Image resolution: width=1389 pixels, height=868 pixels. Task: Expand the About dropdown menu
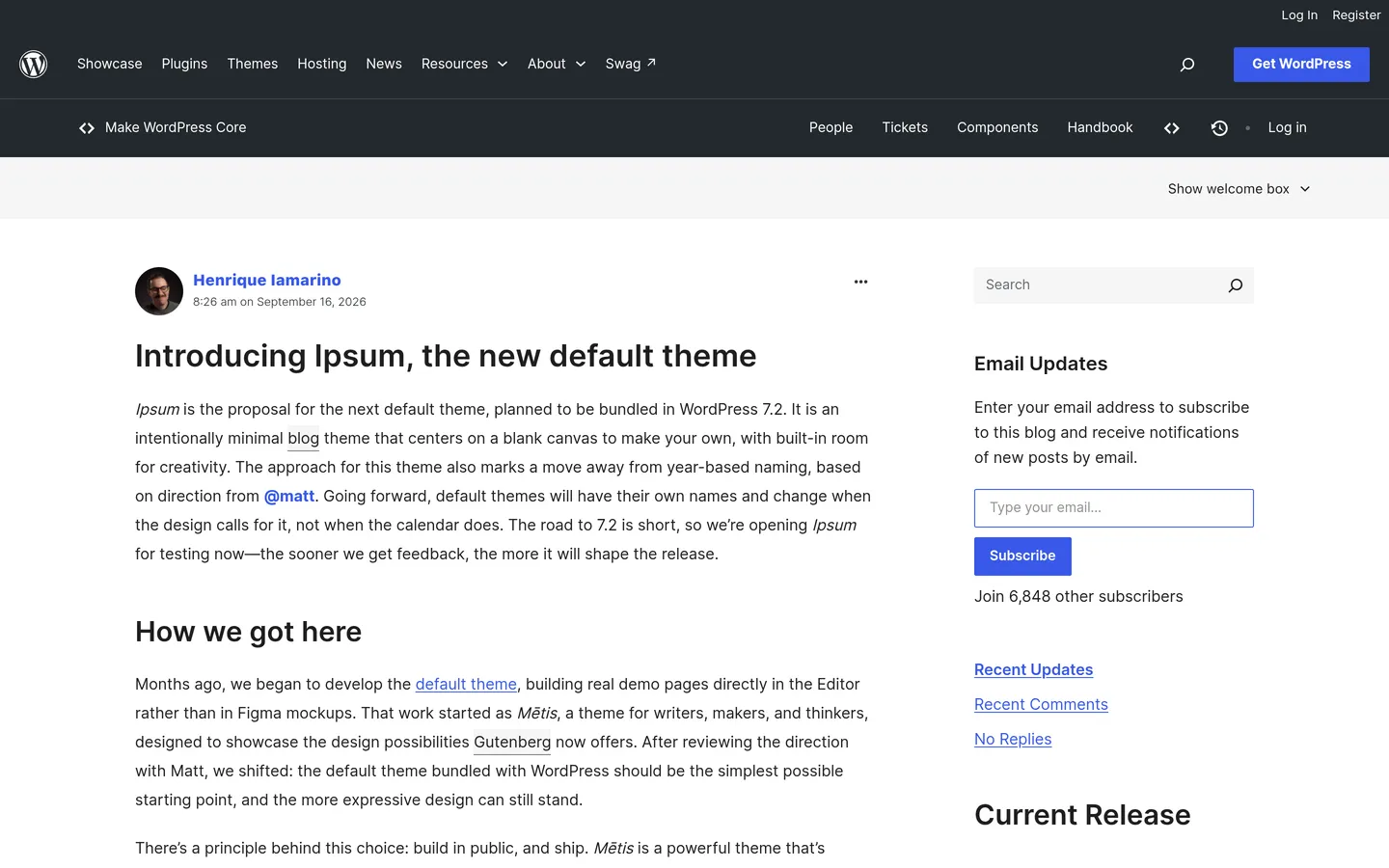[557, 64]
